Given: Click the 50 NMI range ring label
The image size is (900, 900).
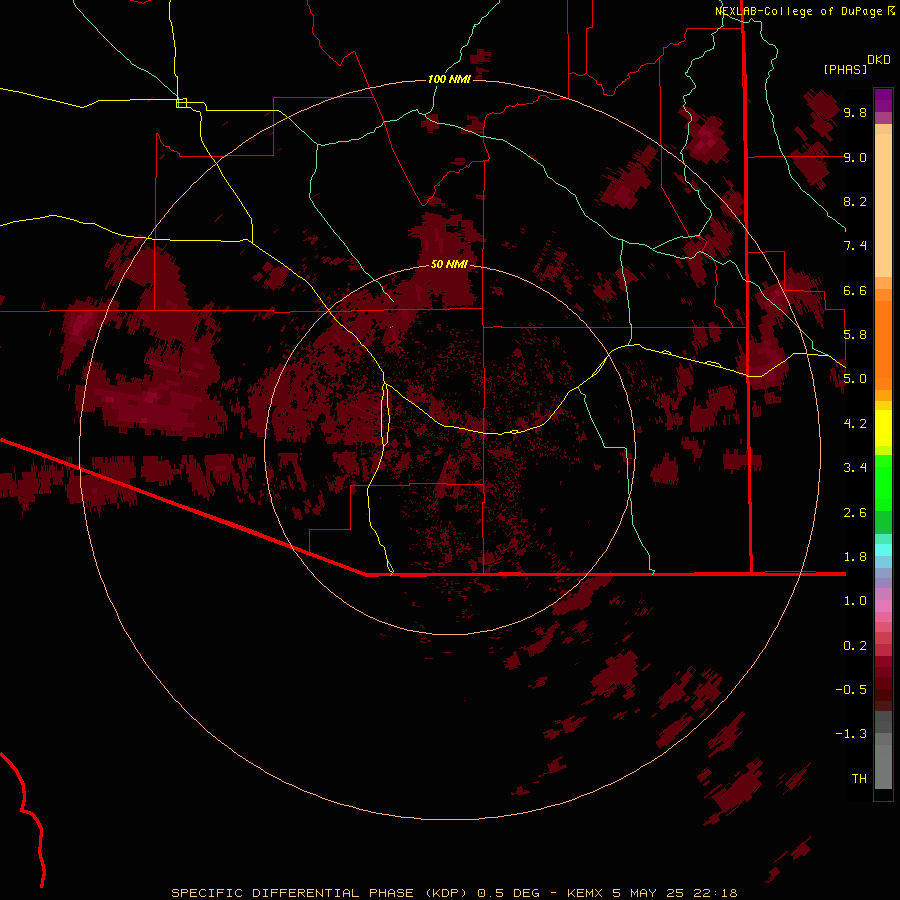Looking at the screenshot, I should pos(449,264).
